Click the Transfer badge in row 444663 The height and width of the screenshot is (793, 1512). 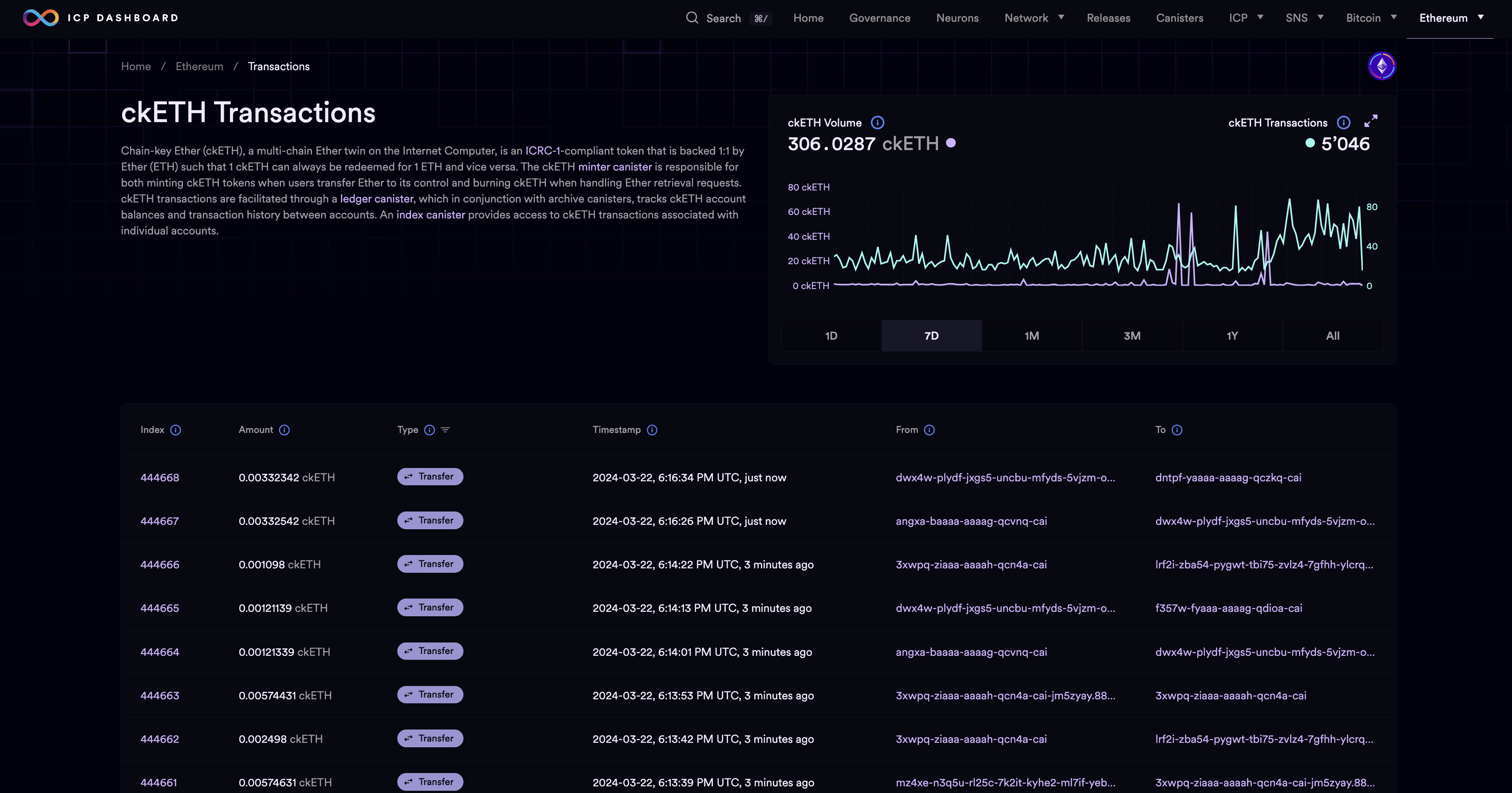point(430,694)
